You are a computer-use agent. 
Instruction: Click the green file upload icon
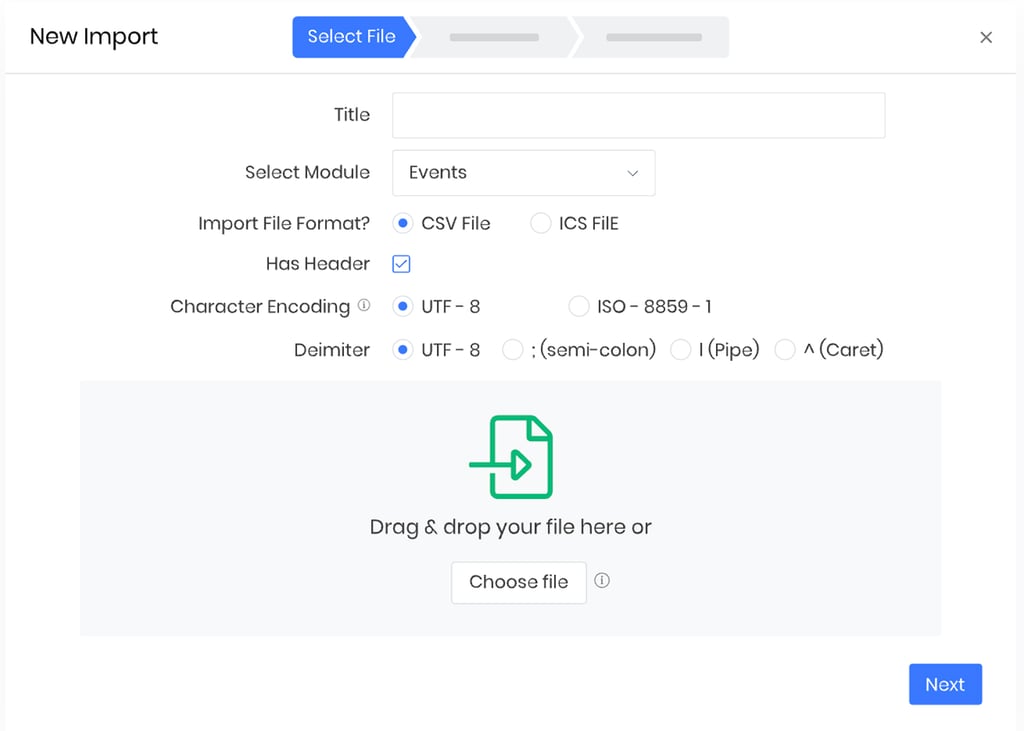click(x=511, y=456)
